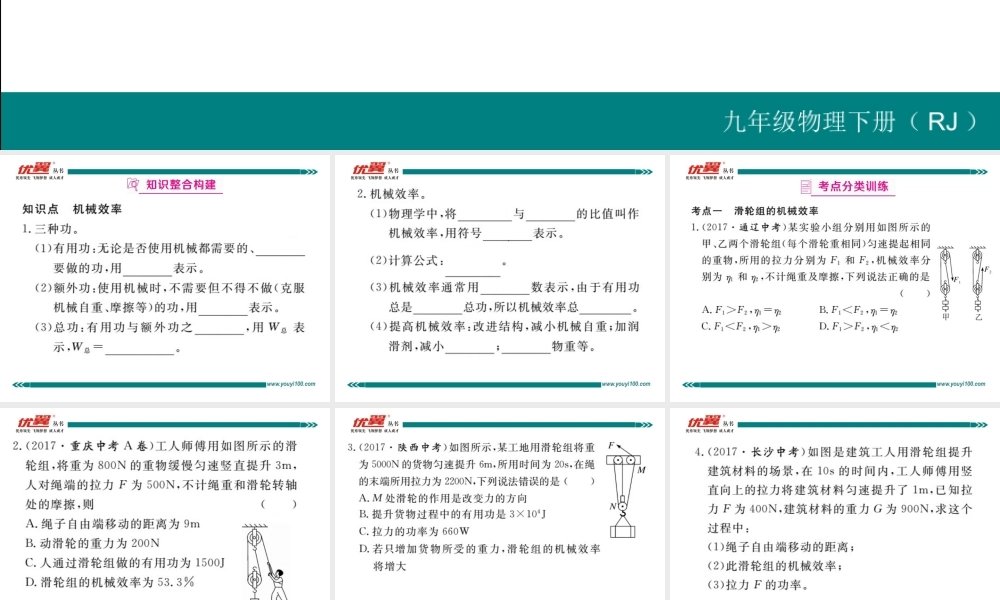Click 优翼 logo on the 重庆中考 slide

pos(33,421)
